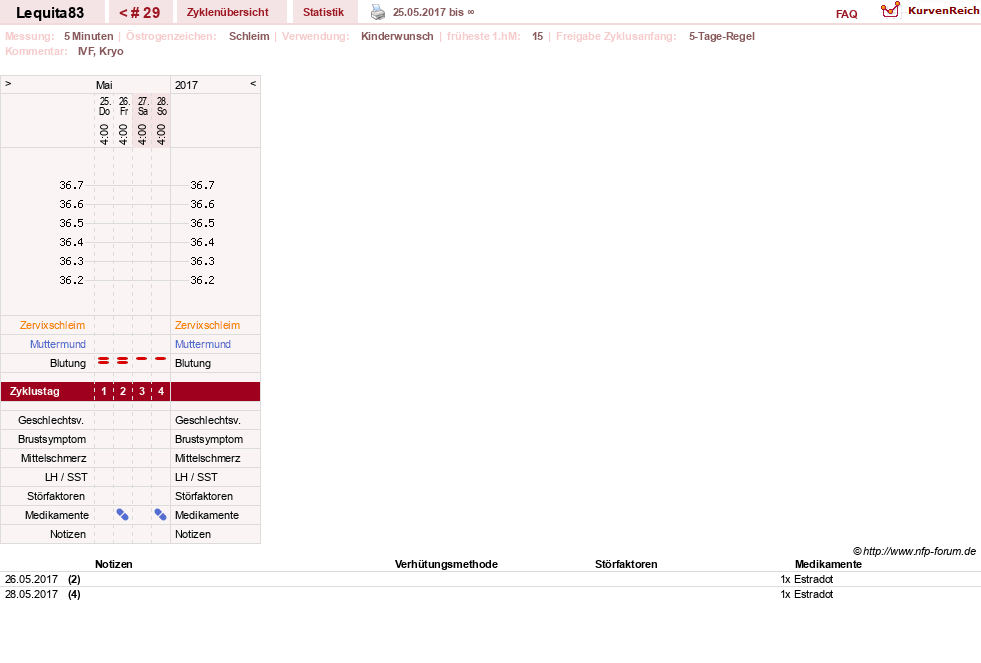Select the 26. Fr date column header
The height and width of the screenshot is (663, 981).
[x=123, y=106]
